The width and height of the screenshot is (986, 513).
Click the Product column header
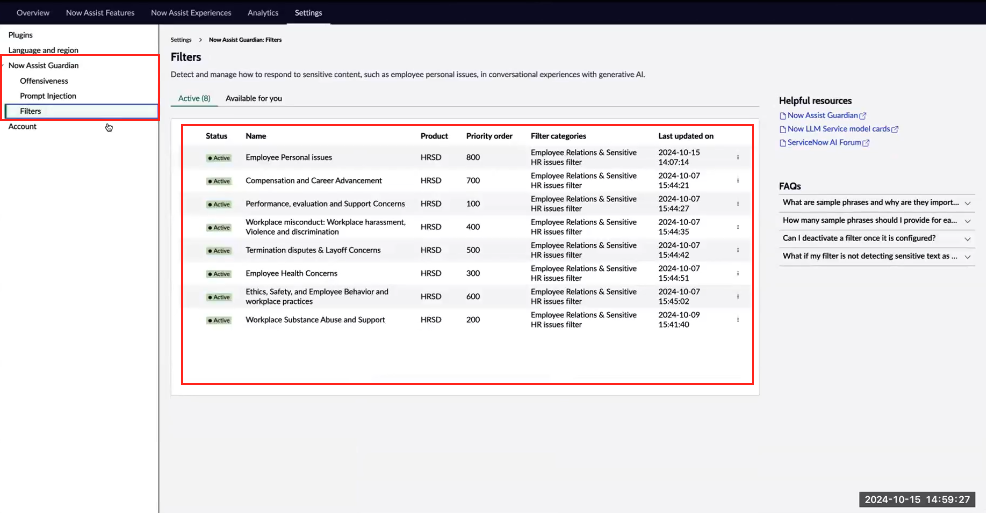[434, 136]
